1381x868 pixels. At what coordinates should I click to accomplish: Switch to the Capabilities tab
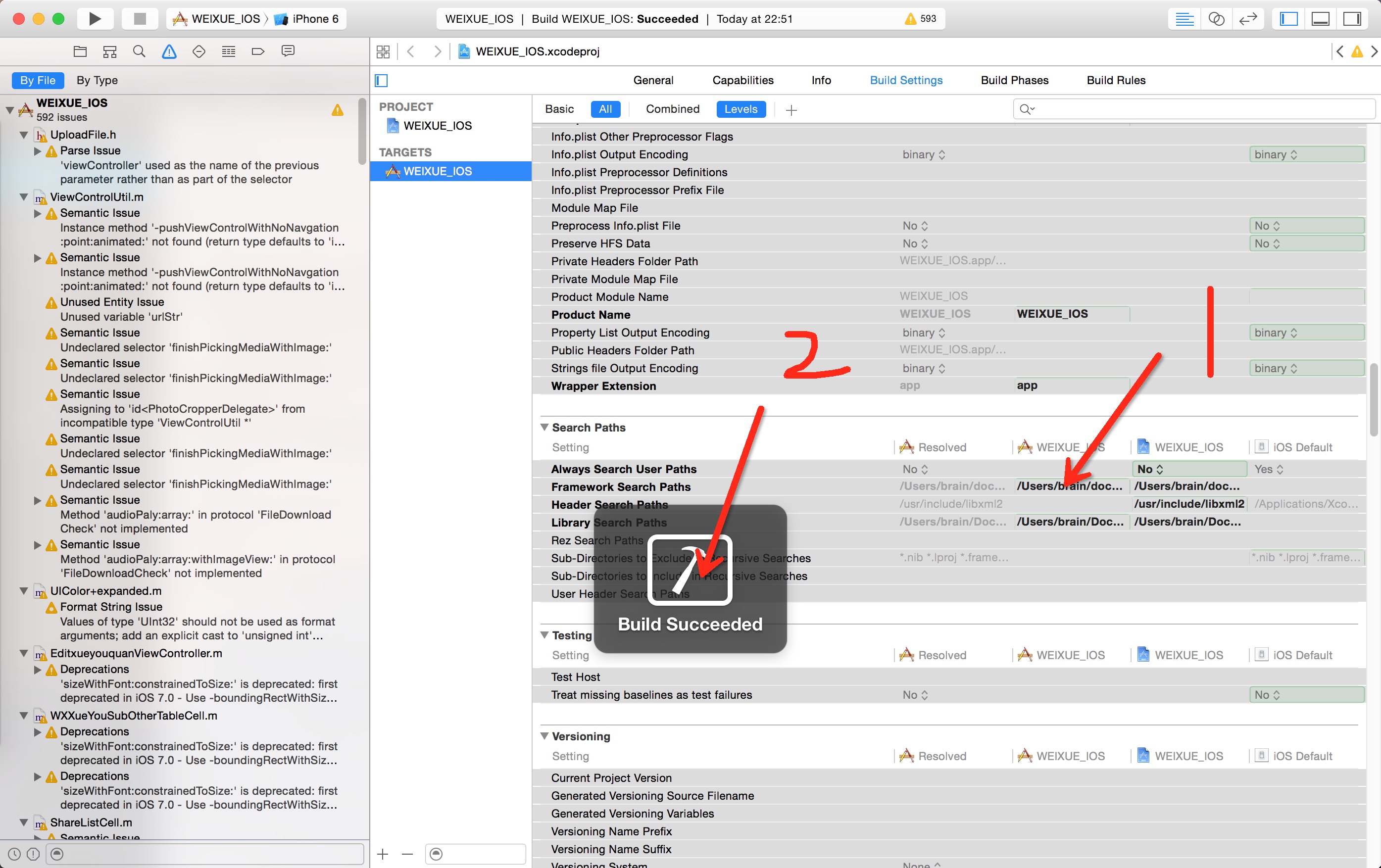[x=742, y=80]
